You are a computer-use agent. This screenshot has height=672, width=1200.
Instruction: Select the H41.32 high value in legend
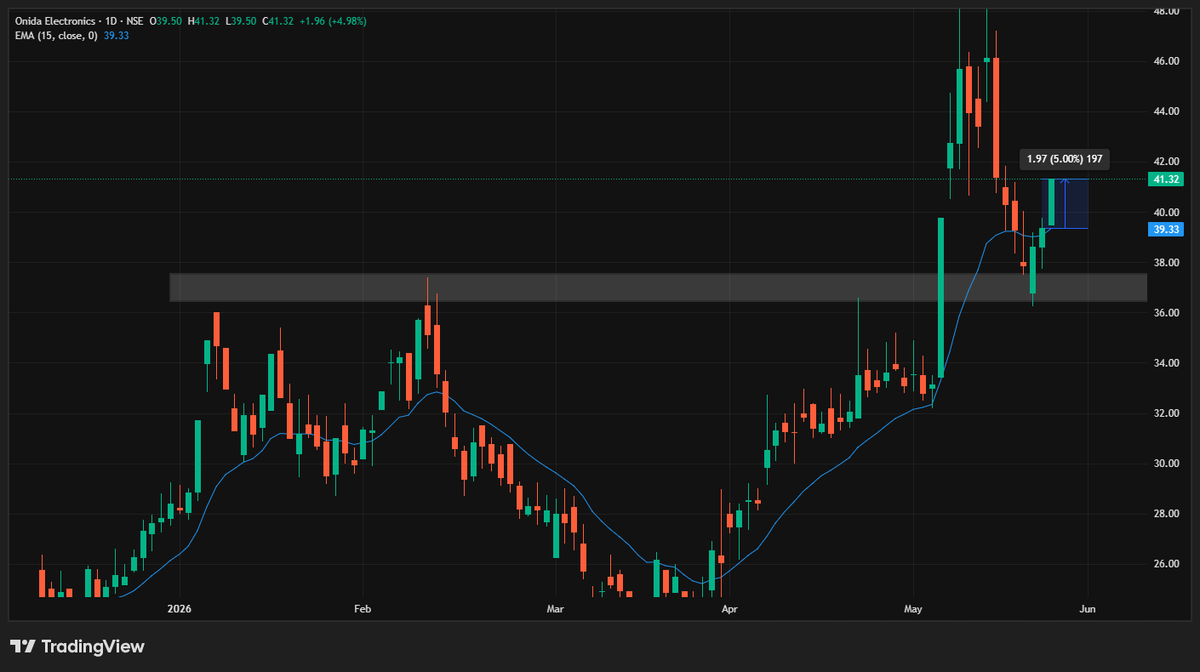click(x=204, y=20)
